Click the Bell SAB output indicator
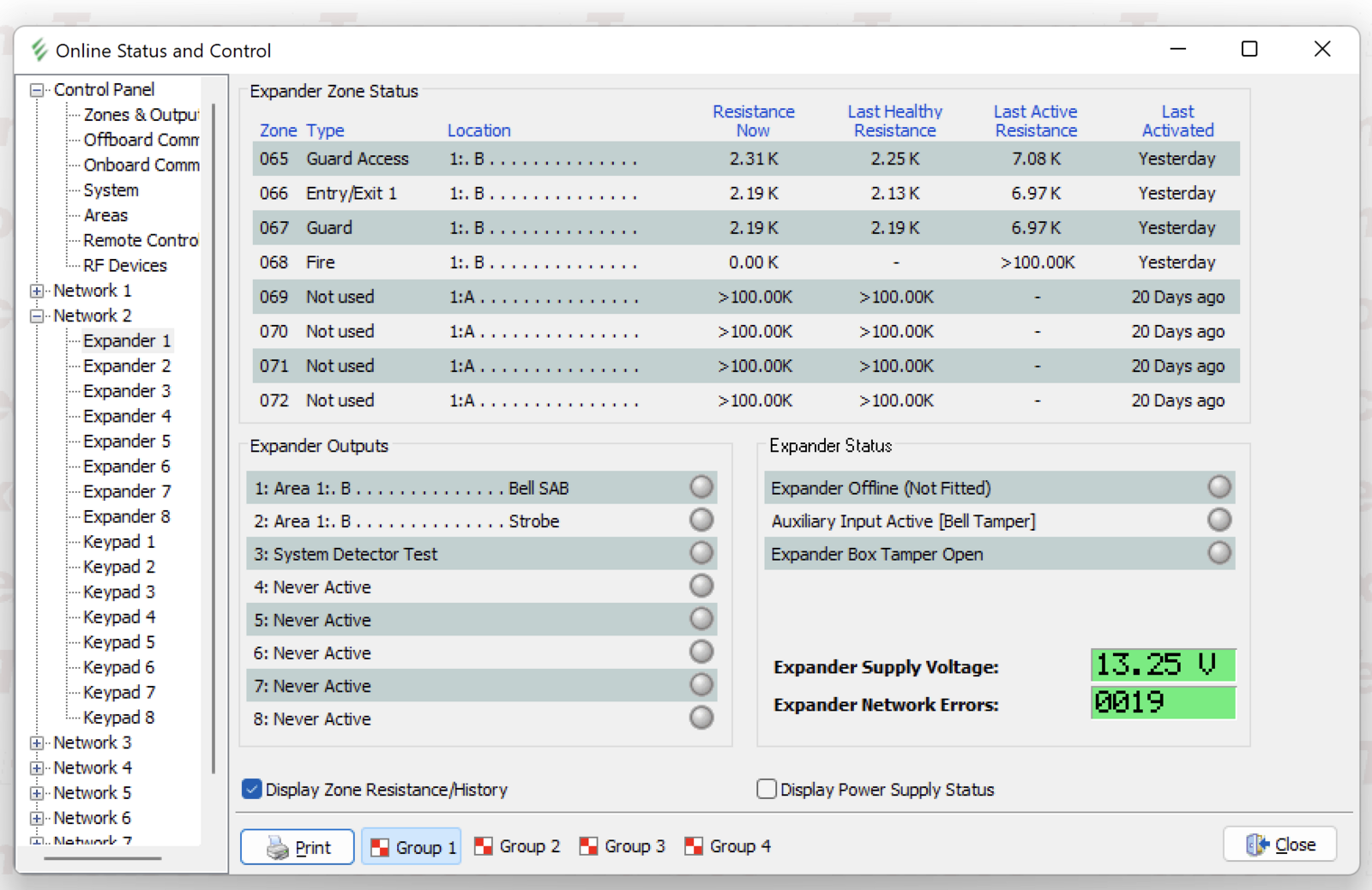 [x=701, y=487]
